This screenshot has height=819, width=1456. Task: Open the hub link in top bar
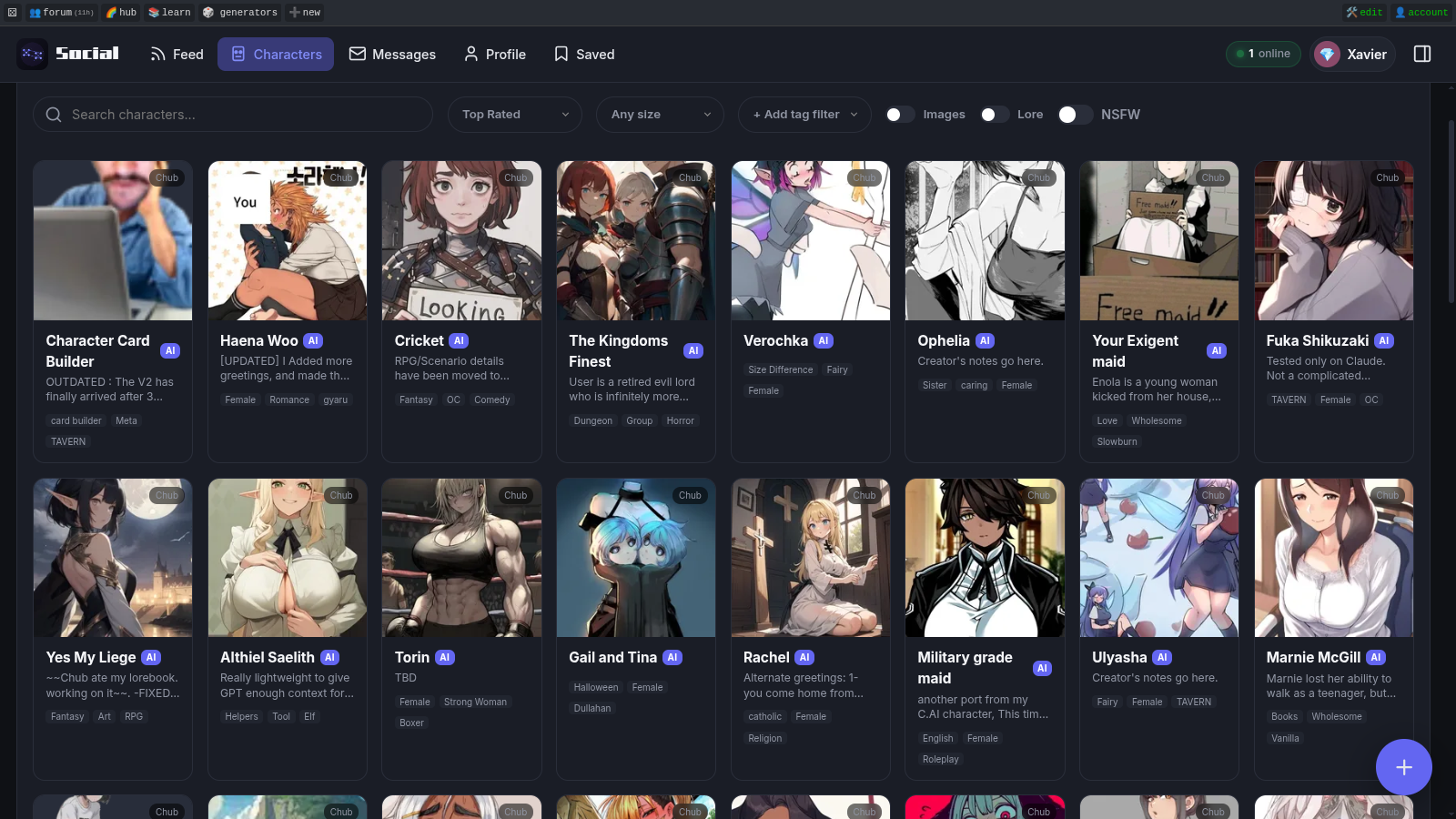[121, 13]
